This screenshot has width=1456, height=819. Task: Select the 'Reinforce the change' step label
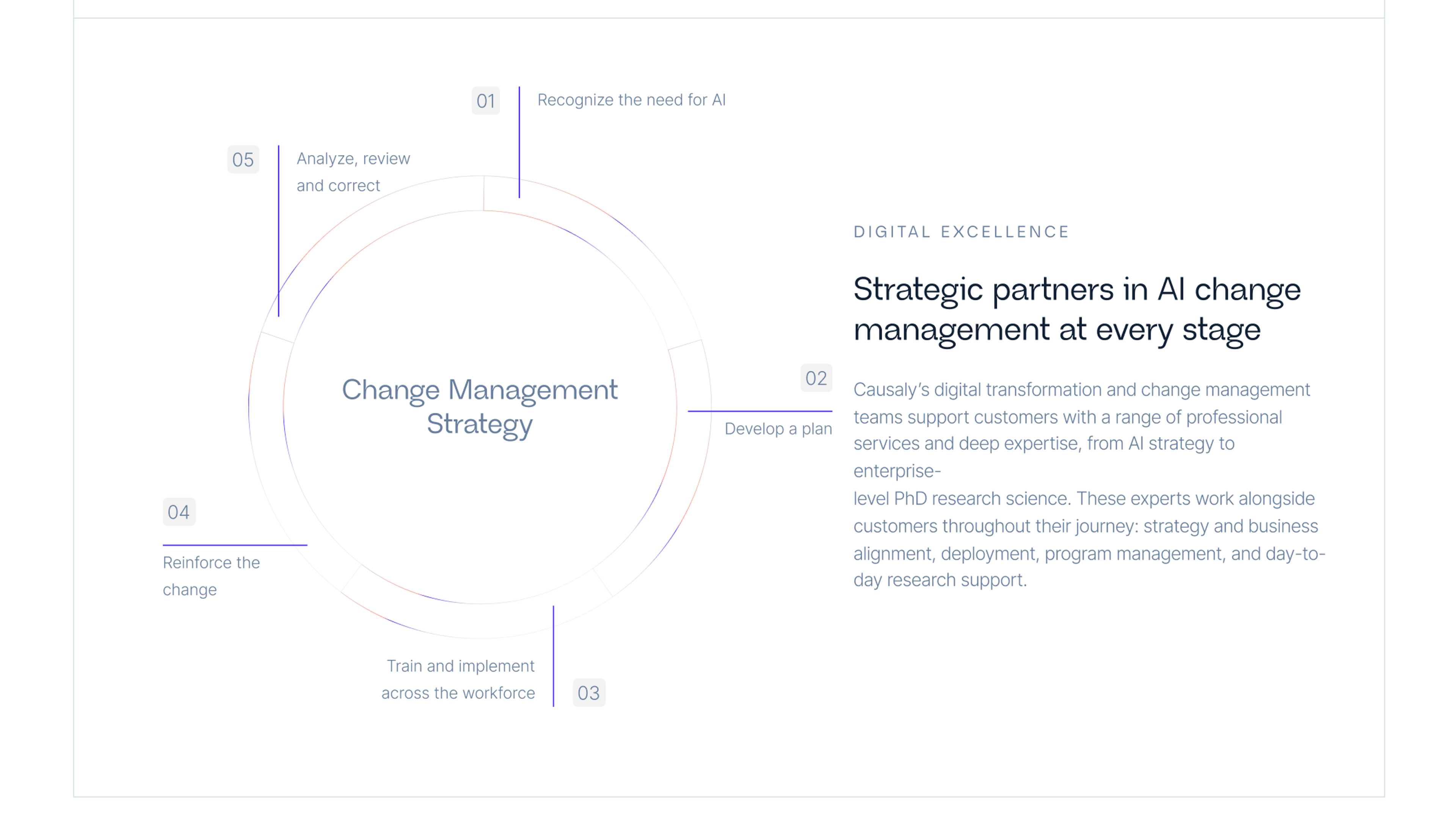(212, 576)
